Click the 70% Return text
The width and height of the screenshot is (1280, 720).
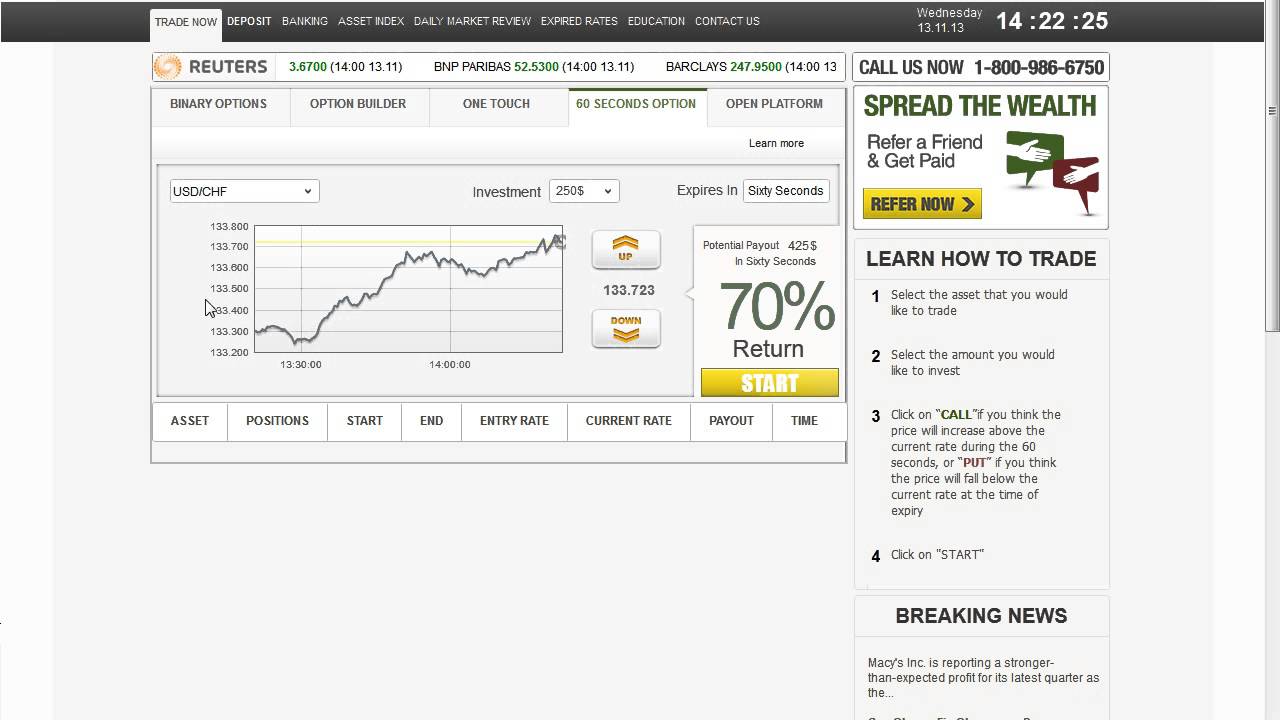point(777,319)
